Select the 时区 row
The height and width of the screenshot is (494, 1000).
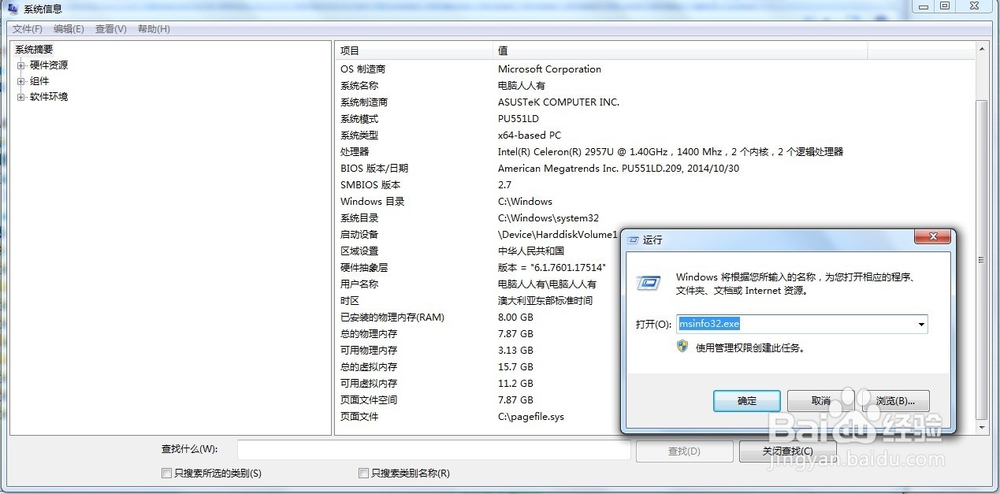(478, 301)
